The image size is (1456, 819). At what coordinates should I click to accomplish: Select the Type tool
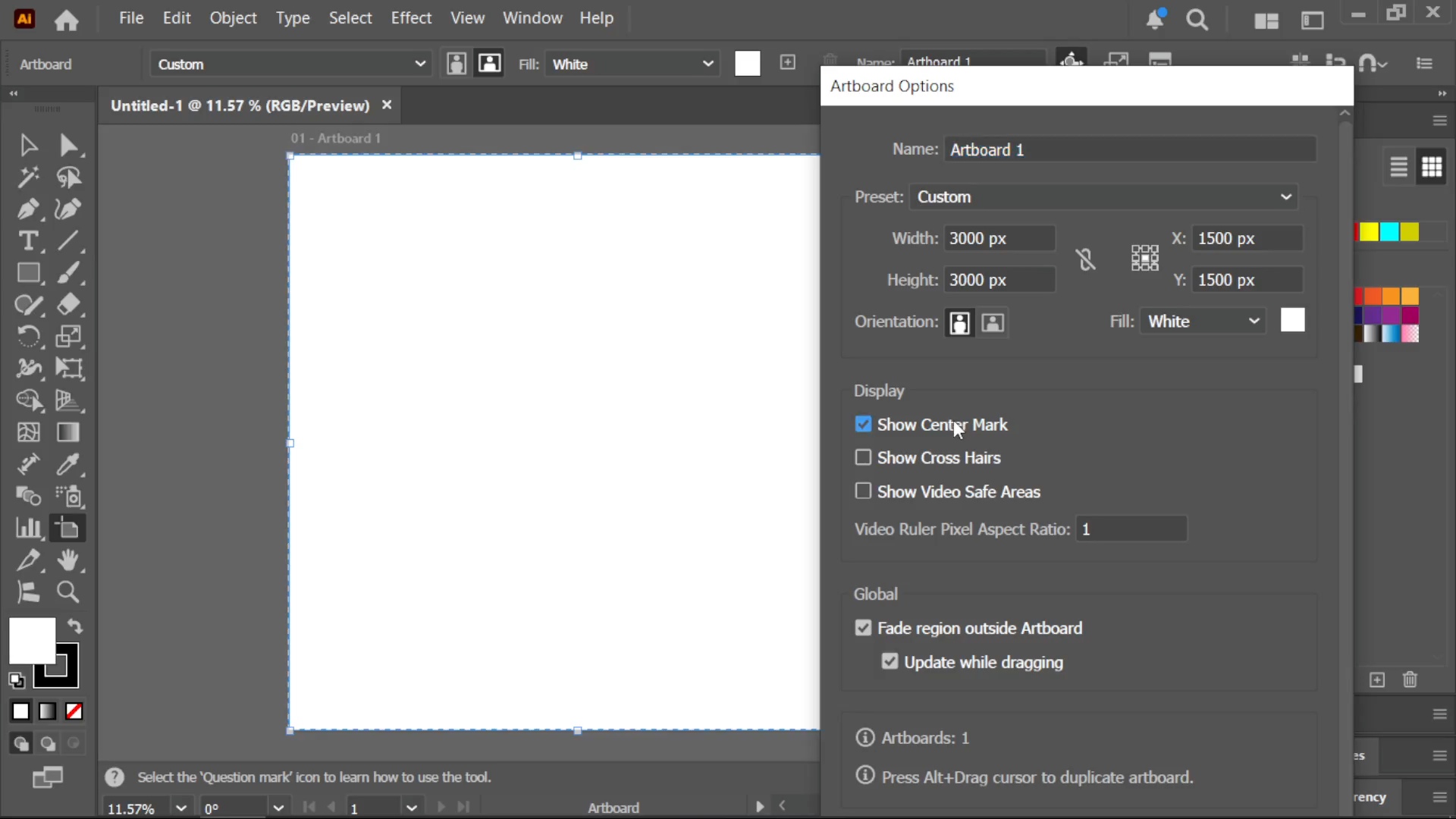pyautogui.click(x=28, y=241)
